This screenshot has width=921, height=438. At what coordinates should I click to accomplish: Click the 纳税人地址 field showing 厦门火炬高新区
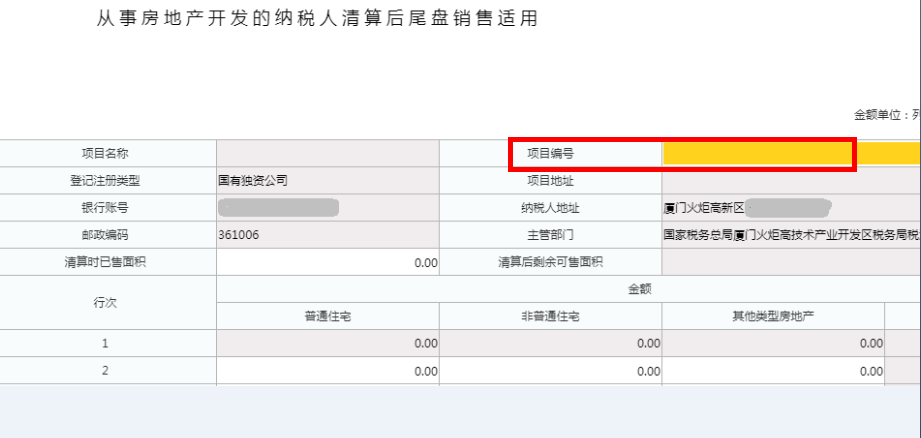791,208
